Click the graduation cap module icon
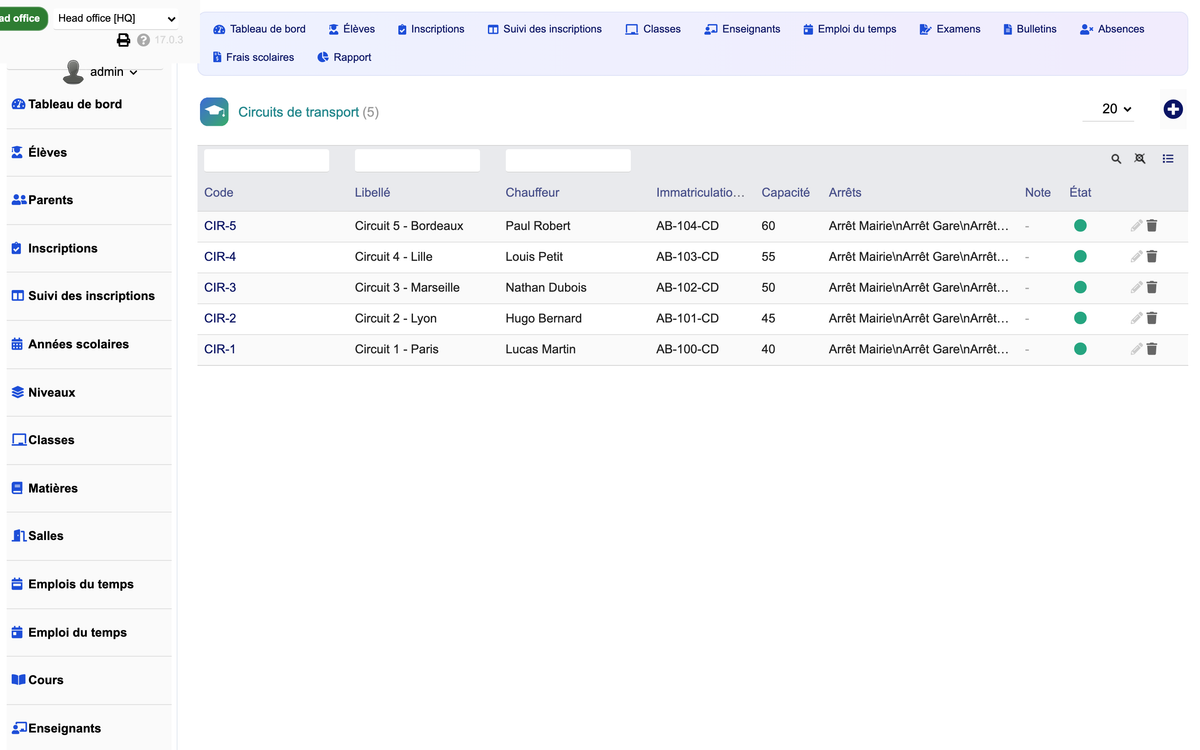 pos(214,112)
